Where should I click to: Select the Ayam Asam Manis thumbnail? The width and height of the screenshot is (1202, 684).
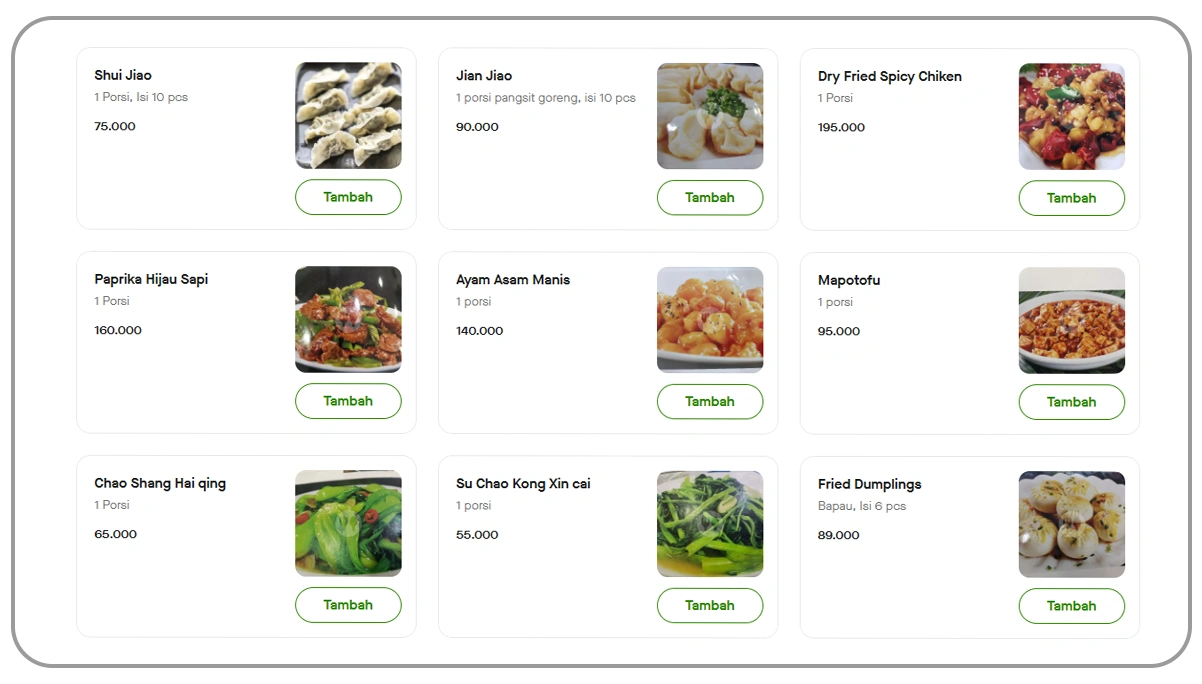[709, 320]
